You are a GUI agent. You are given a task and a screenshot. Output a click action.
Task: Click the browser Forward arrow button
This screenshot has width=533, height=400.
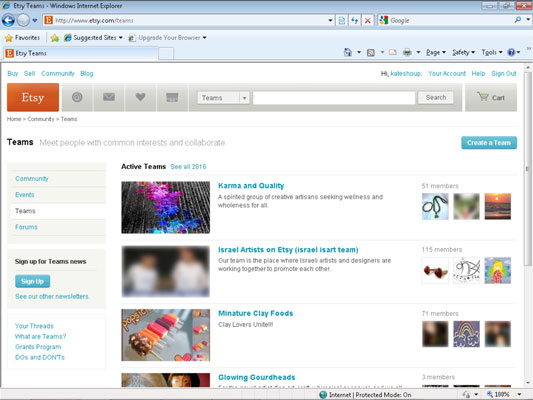click(23, 20)
